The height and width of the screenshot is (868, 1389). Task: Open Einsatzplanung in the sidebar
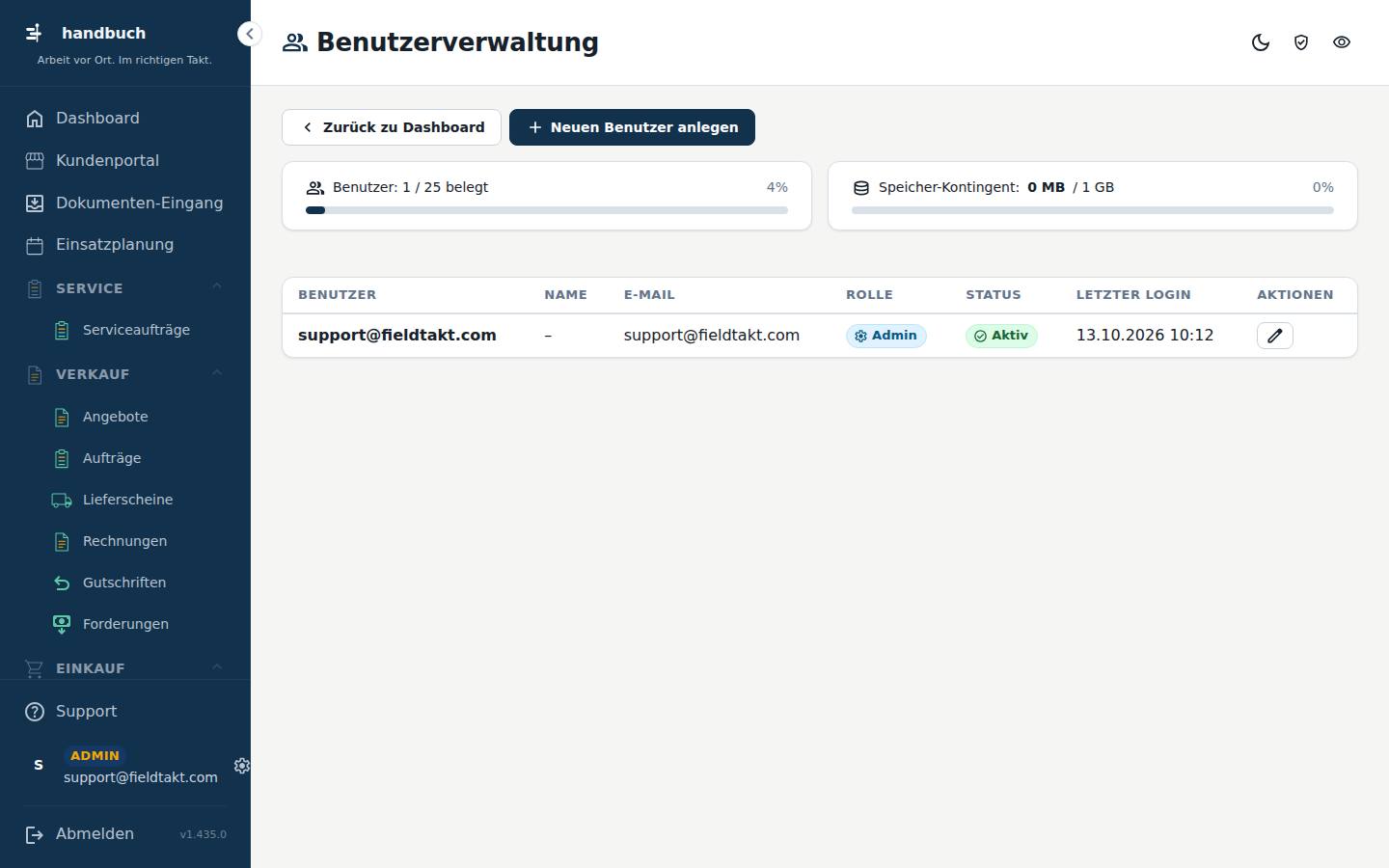[125, 245]
